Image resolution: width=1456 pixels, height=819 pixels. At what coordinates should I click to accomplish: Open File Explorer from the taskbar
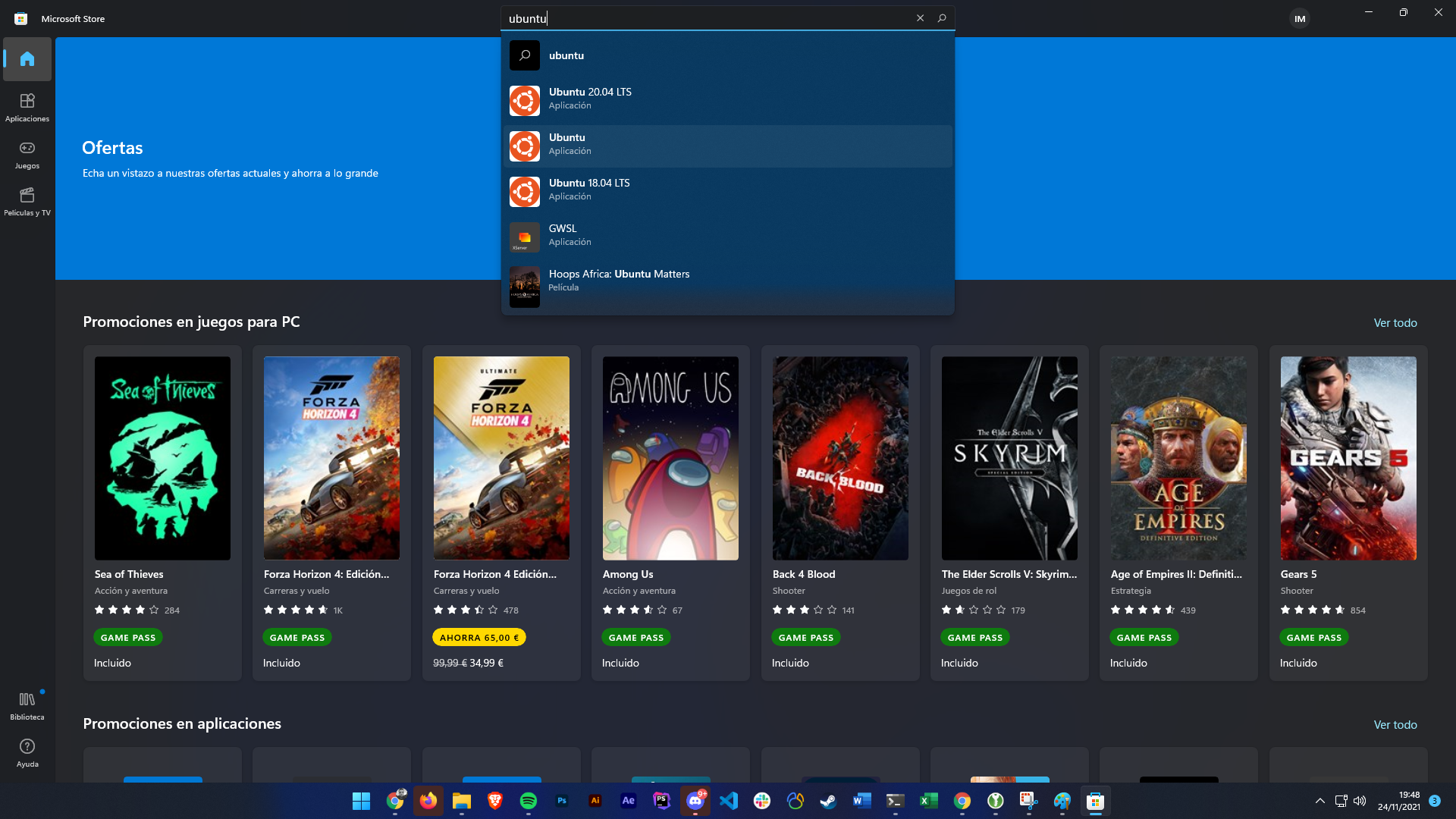462,801
